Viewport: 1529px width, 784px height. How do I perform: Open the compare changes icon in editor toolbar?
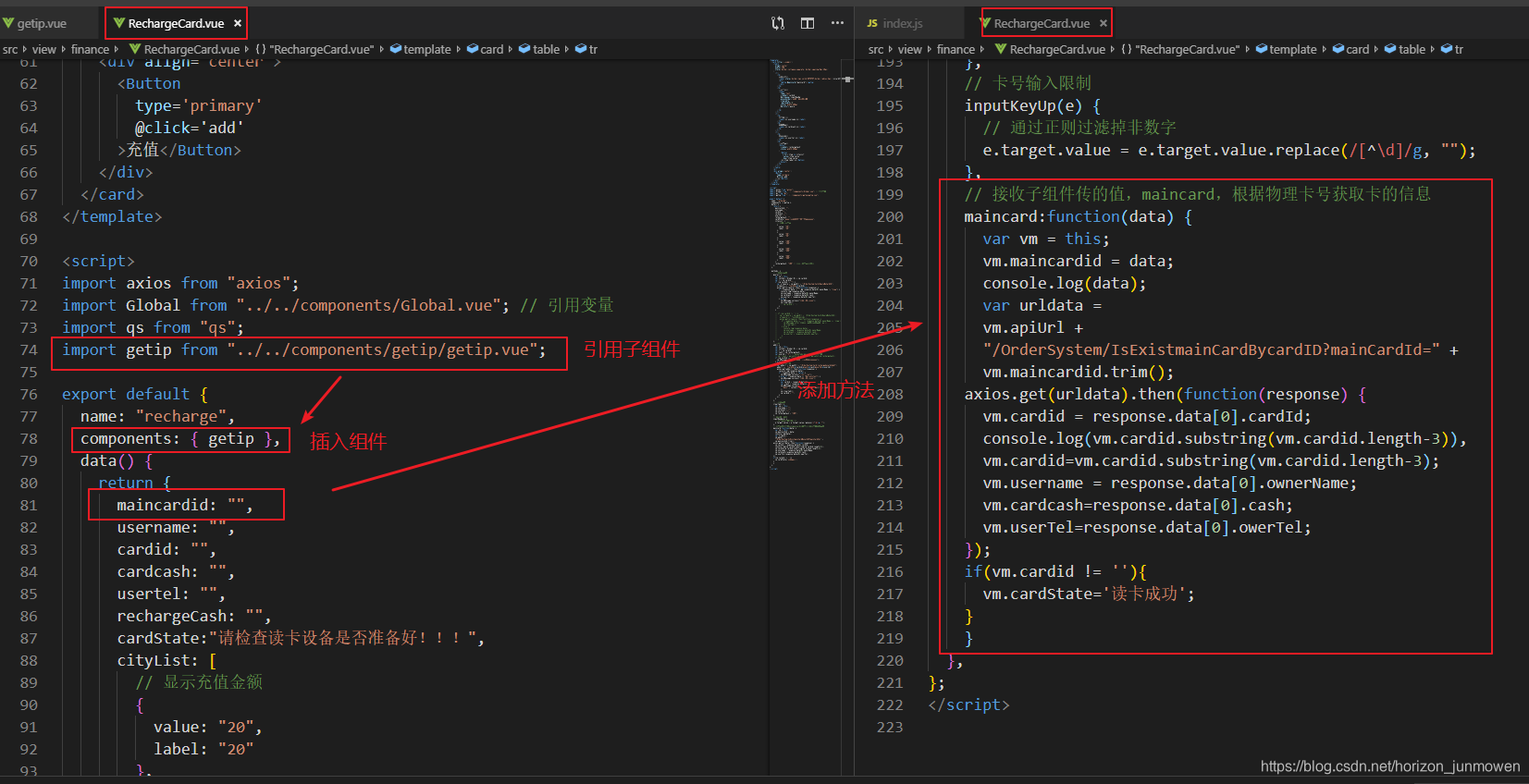click(x=778, y=23)
